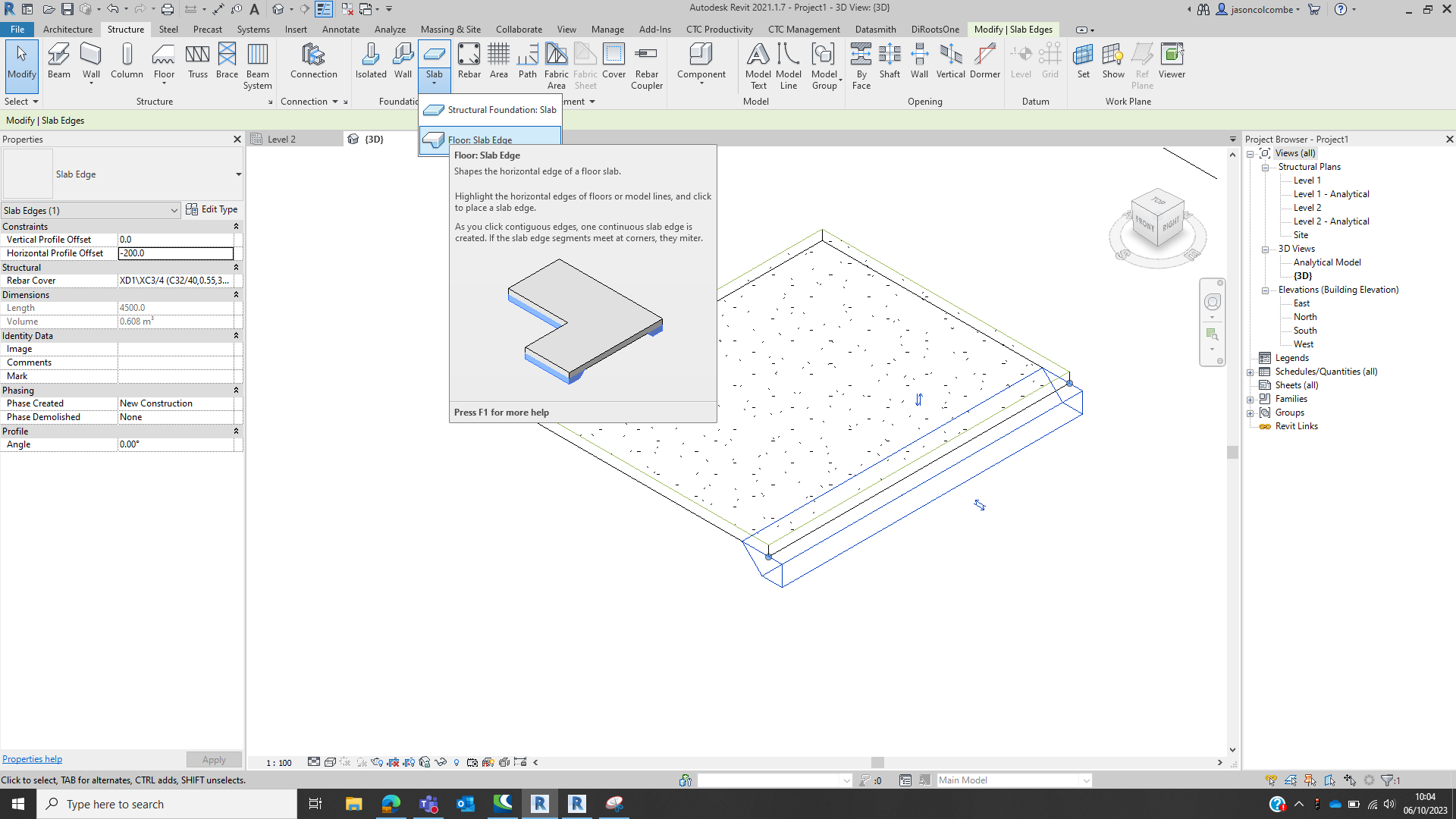Open the Properties help link
Image resolution: width=1456 pixels, height=819 pixels.
pos(32,758)
